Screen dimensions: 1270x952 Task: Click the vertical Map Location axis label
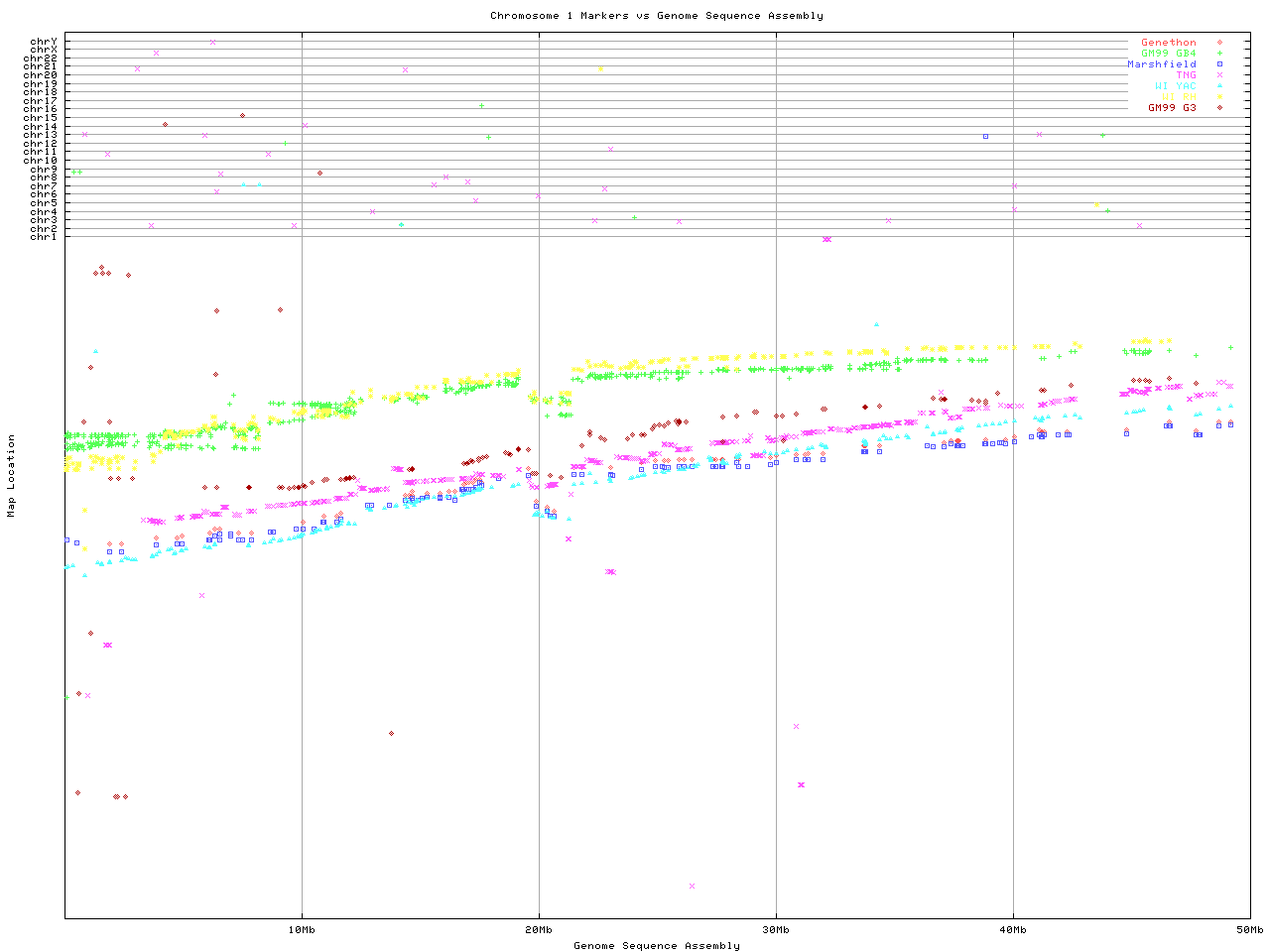[x=12, y=476]
